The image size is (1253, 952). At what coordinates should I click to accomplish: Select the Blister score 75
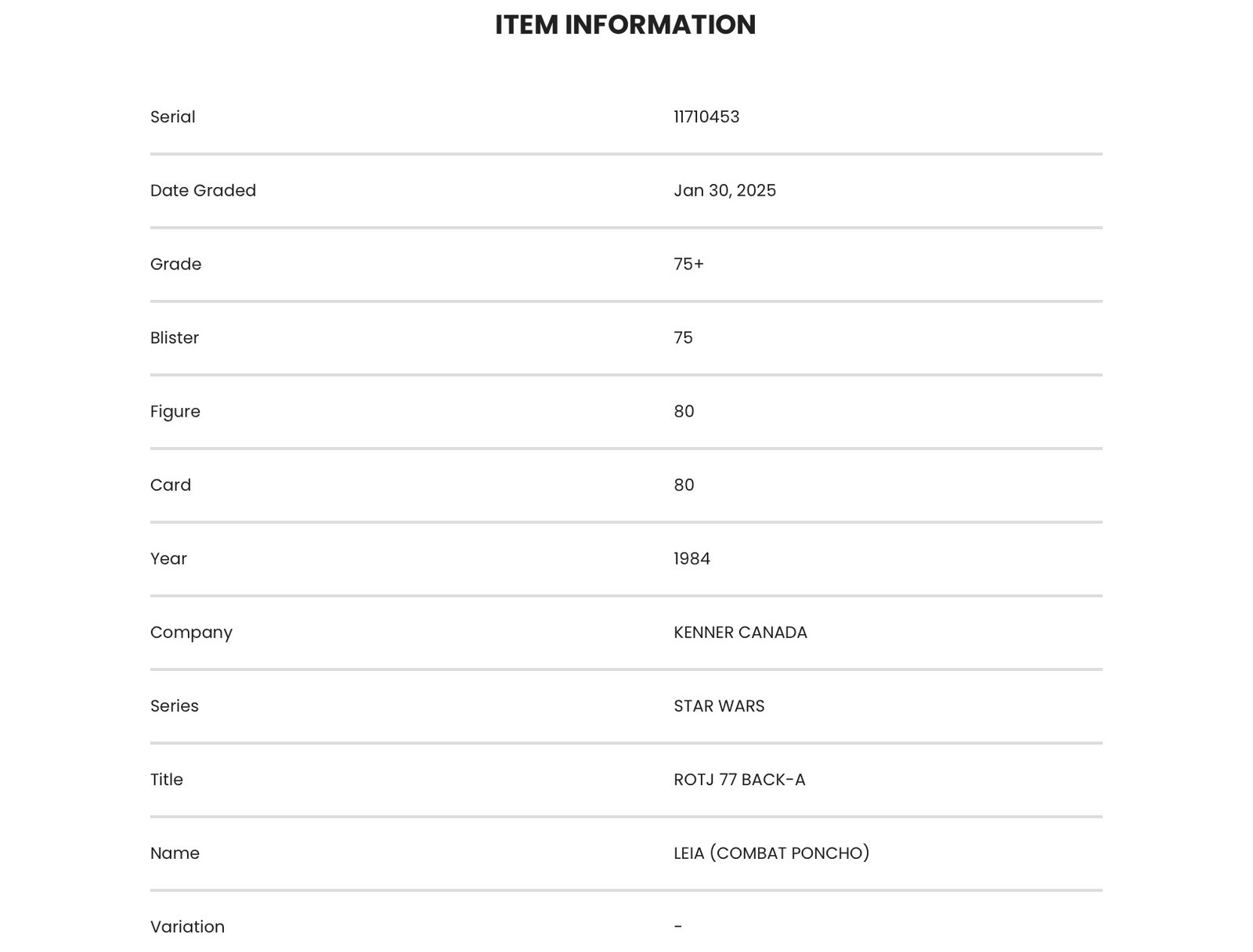click(x=683, y=337)
